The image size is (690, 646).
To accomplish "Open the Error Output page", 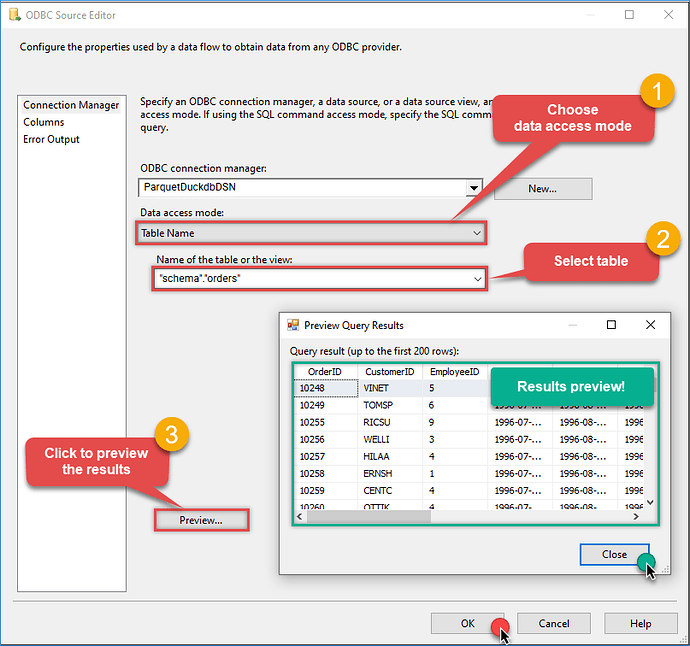I will 51,139.
